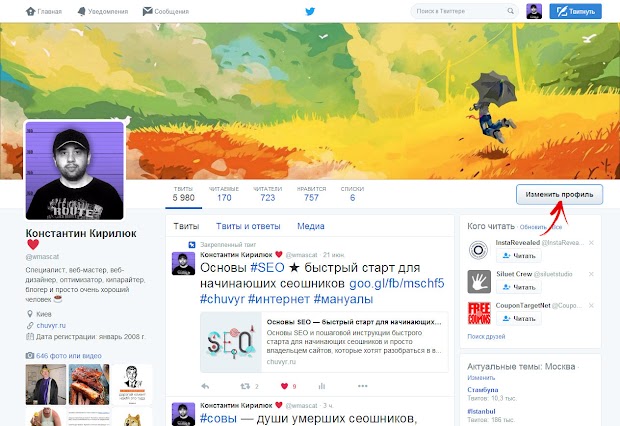Click the #chuvyr hashtag
The height and width of the screenshot is (426, 620).
click(x=222, y=299)
